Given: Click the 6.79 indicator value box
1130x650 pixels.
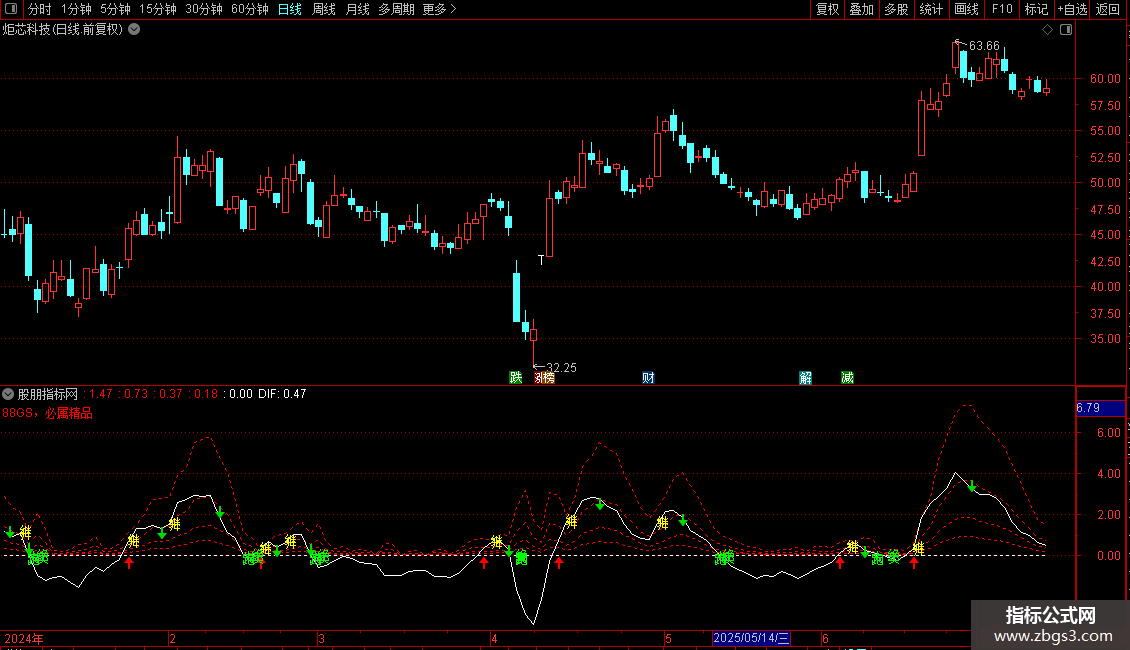Looking at the screenshot, I should (x=1100, y=408).
